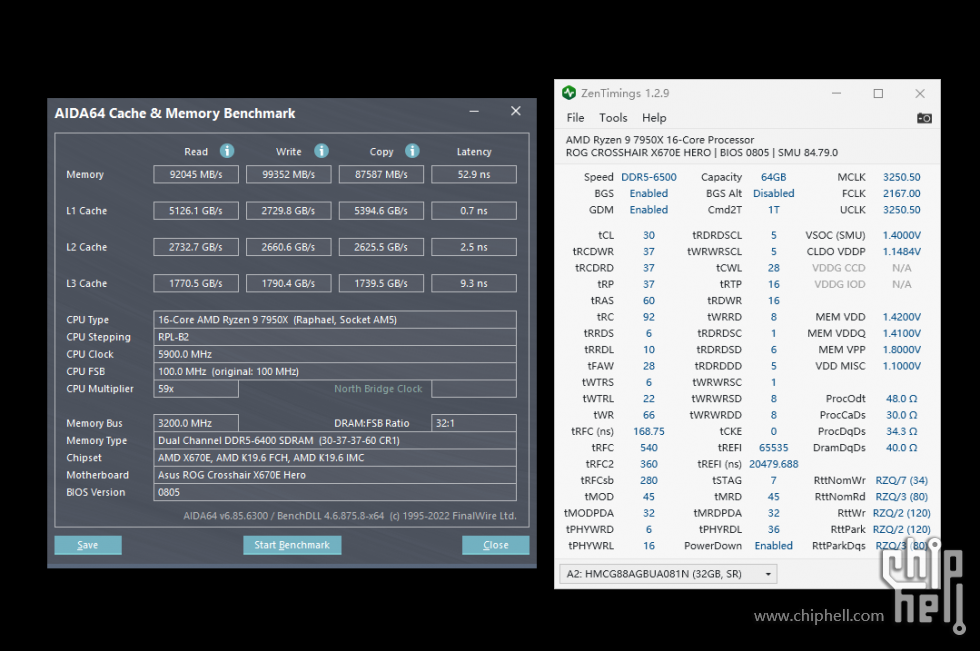Image resolution: width=980 pixels, height=651 pixels.
Task: Click the tSTAG value 7
Action: [x=773, y=480]
